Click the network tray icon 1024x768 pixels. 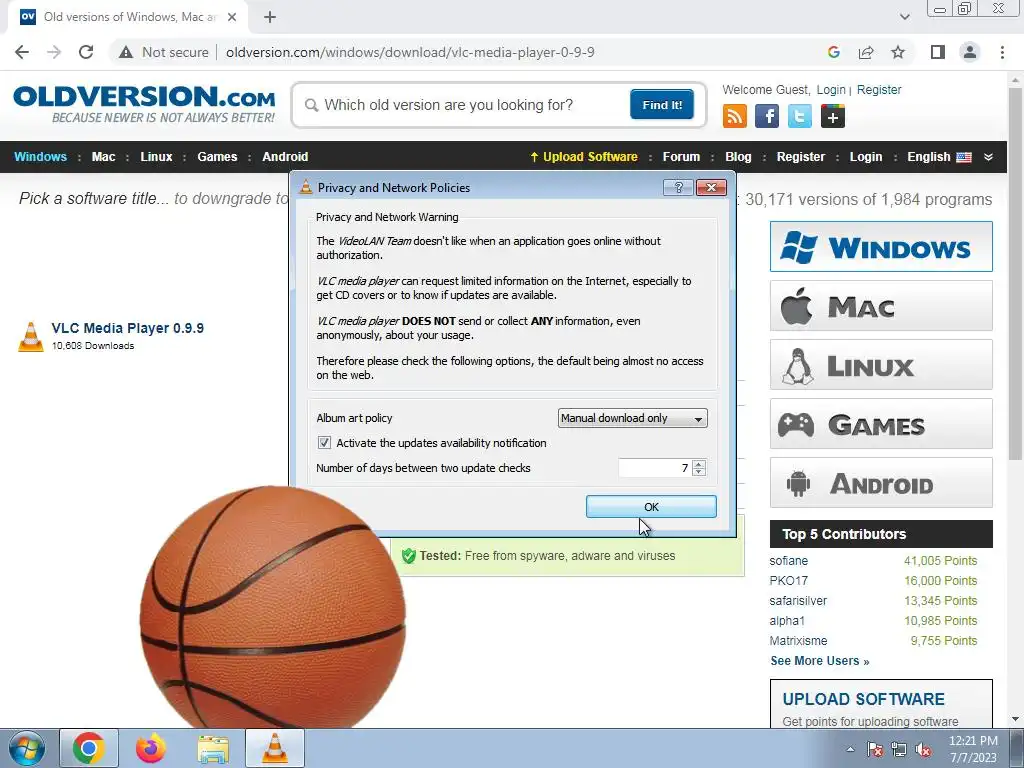[899, 750]
